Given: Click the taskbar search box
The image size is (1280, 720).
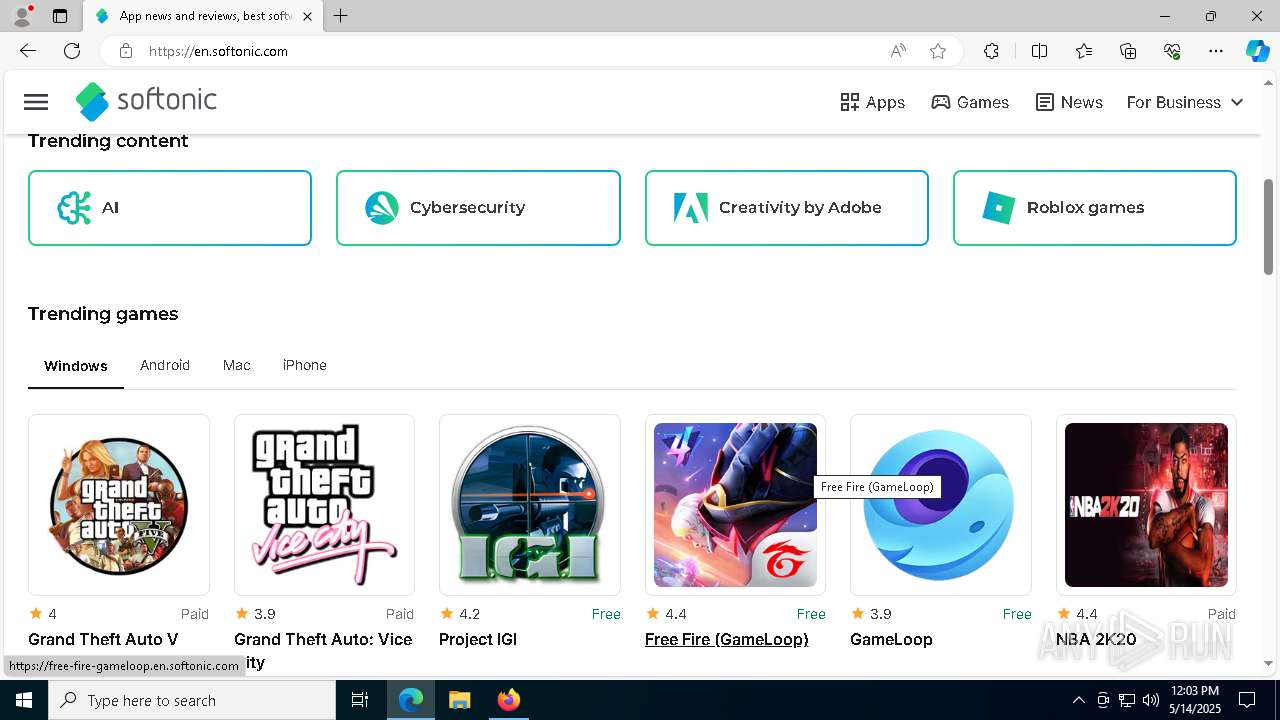Looking at the screenshot, I should coord(192,700).
